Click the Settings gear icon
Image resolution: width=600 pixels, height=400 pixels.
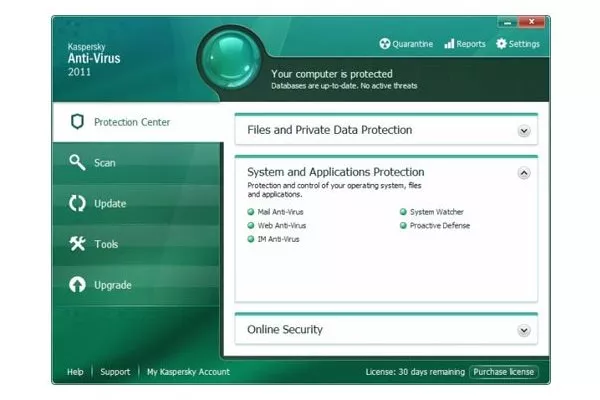(x=501, y=44)
